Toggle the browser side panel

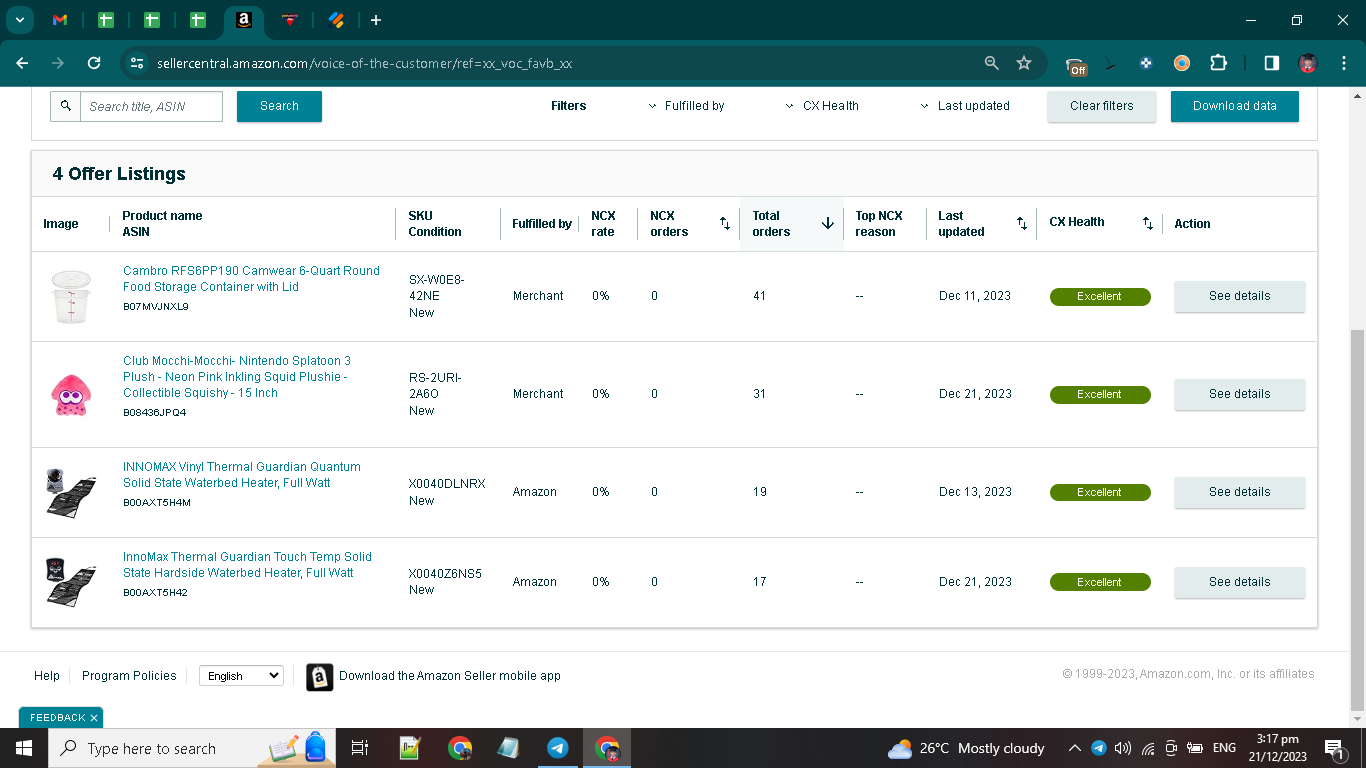coord(1271,63)
